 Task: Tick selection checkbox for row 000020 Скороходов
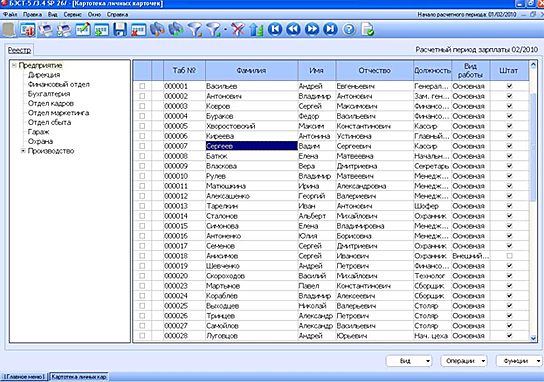click(x=142, y=276)
